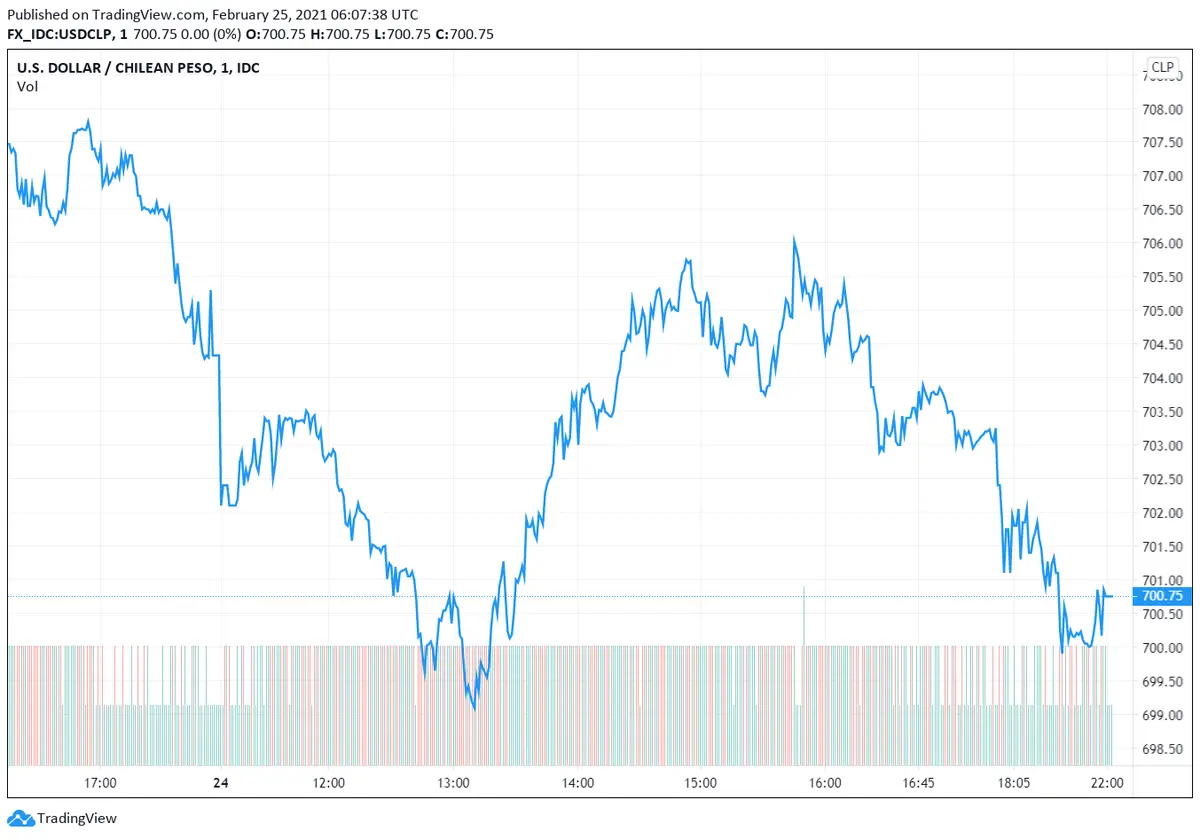This screenshot has height=839, width=1200.
Task: Open the CLP currency selector
Action: 1162,68
